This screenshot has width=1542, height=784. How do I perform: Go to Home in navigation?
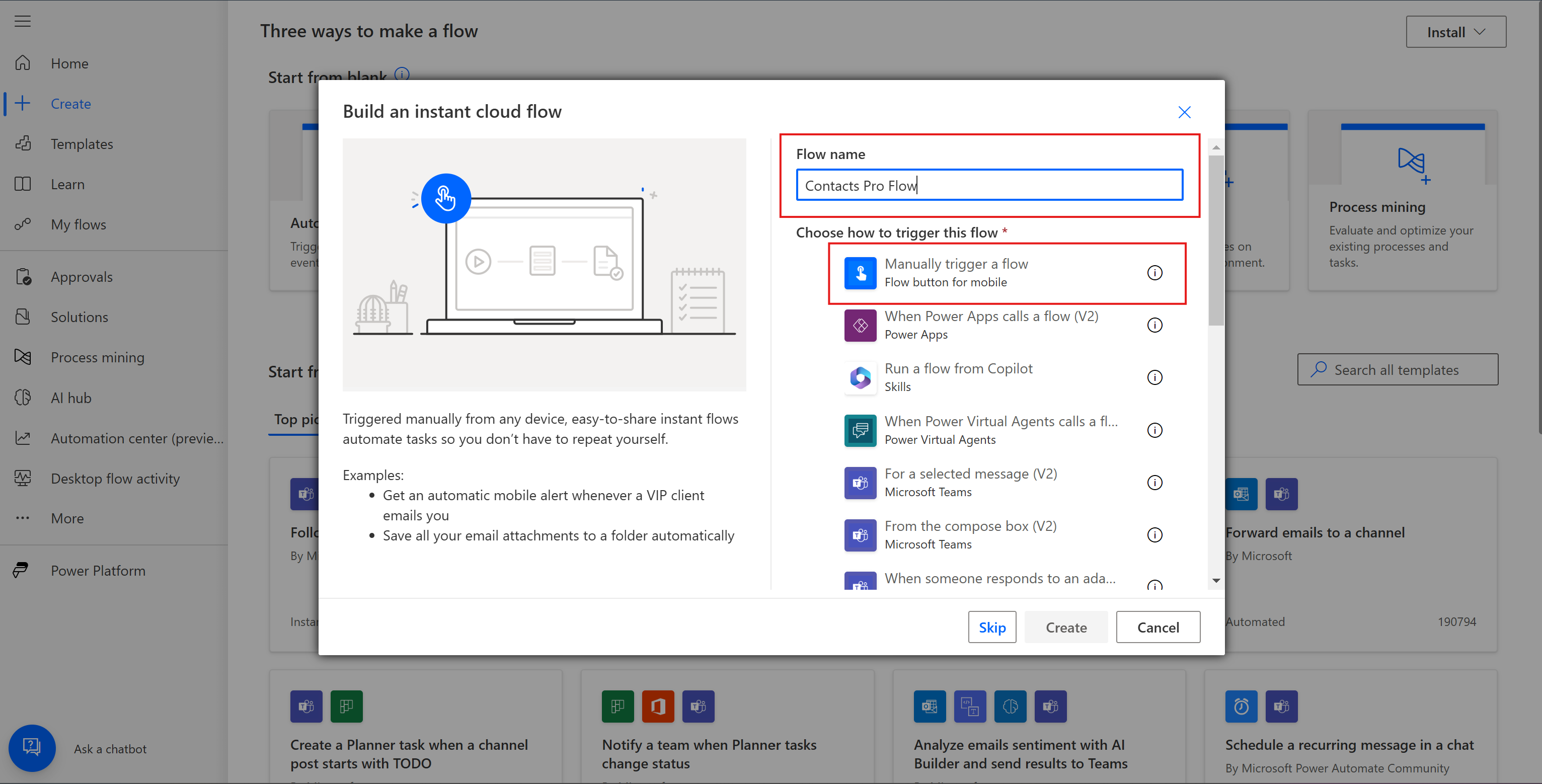(x=69, y=63)
